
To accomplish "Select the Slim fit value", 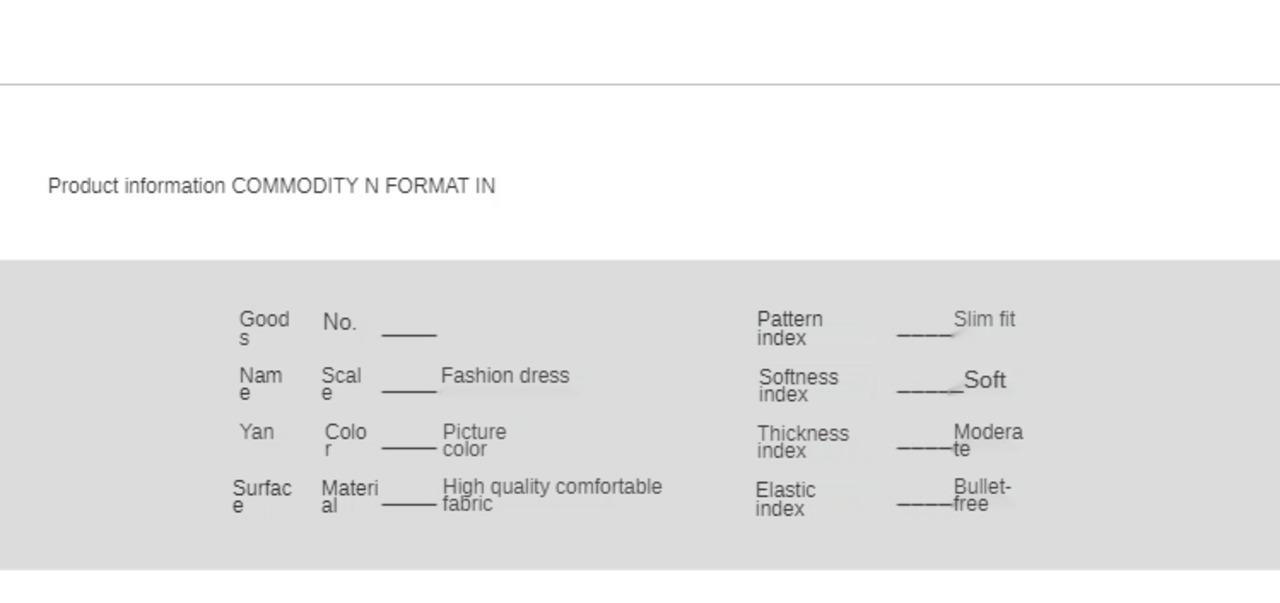I will 984,319.
